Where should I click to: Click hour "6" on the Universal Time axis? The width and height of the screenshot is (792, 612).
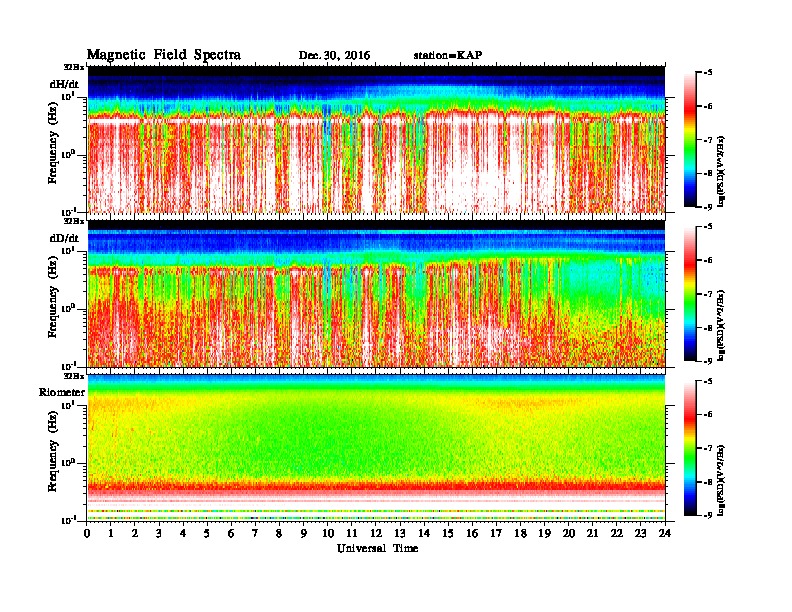coord(231,533)
